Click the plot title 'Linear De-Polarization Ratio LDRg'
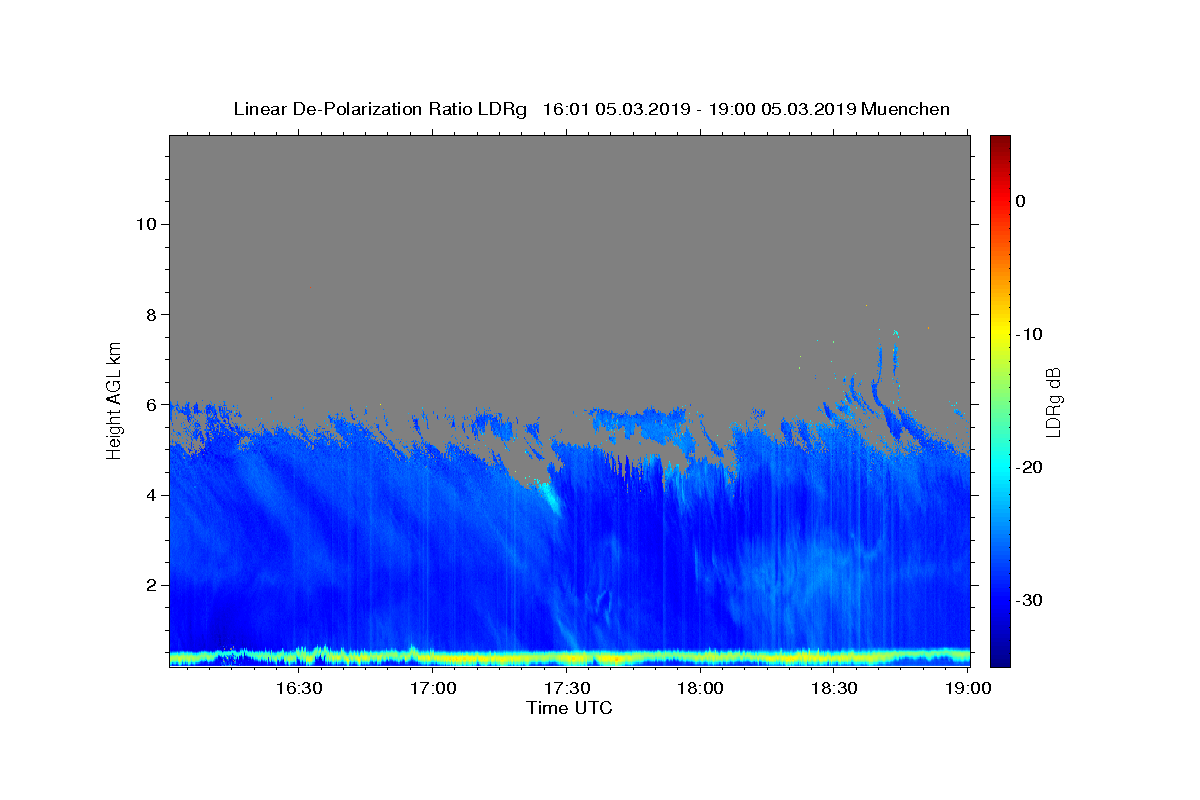This screenshot has width=1200, height=800. coord(380,109)
